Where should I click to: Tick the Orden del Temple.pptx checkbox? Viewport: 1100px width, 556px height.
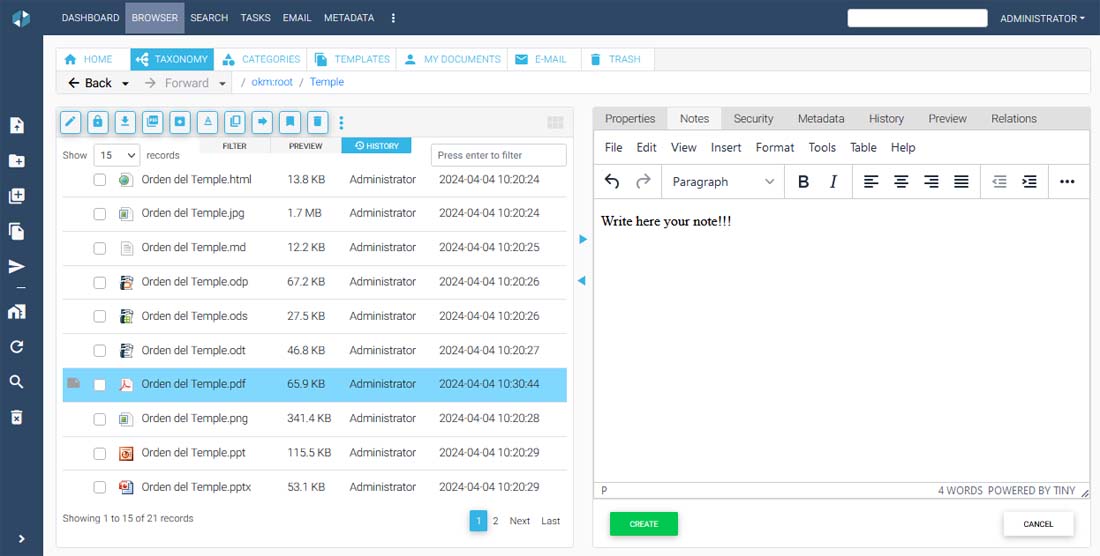click(100, 488)
